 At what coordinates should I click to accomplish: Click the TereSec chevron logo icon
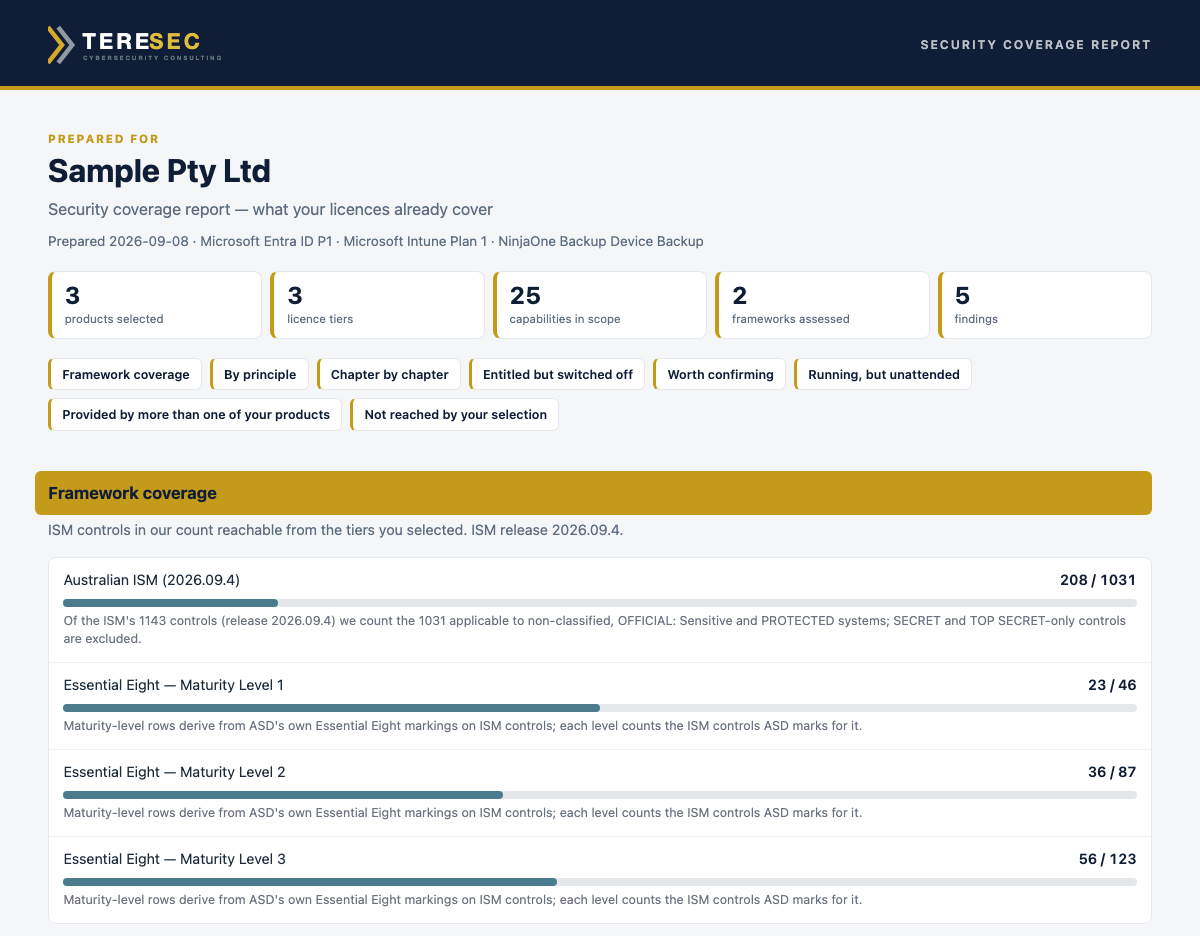61,45
